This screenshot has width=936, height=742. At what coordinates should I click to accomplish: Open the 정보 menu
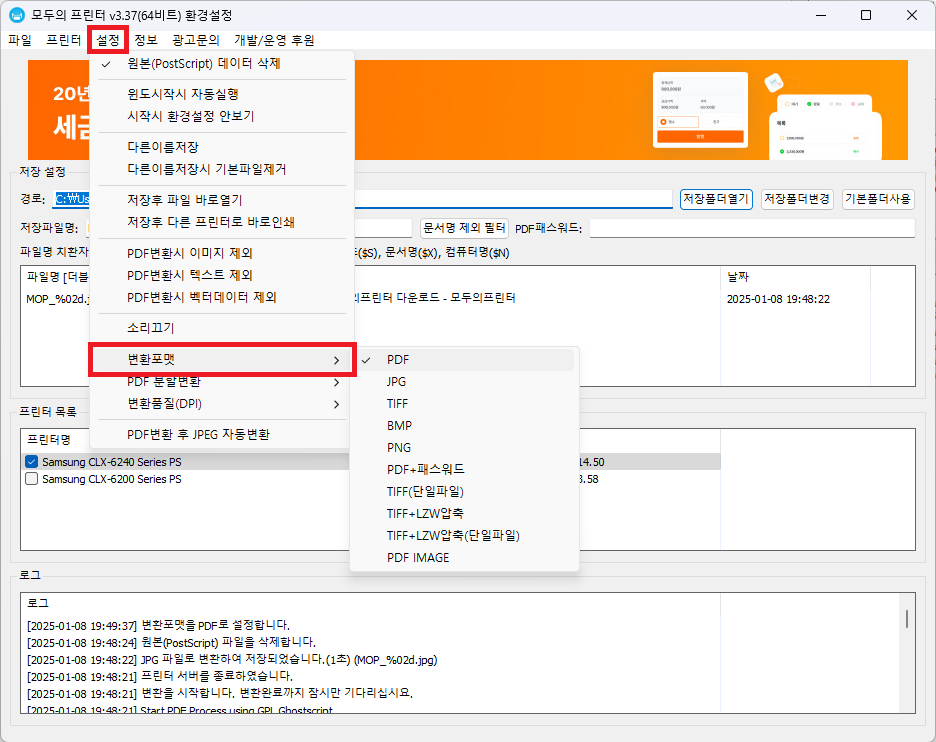pyautogui.click(x=146, y=40)
